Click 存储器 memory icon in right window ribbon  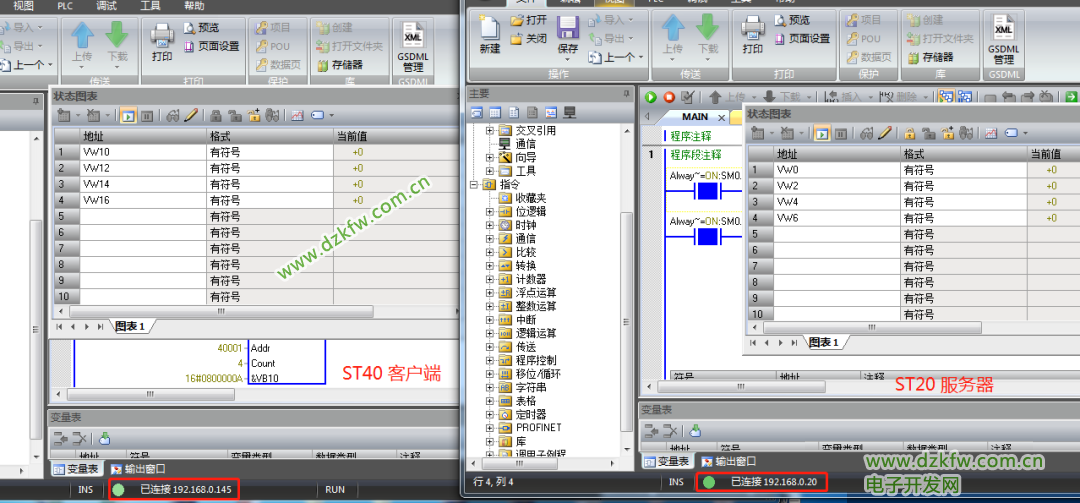point(930,57)
